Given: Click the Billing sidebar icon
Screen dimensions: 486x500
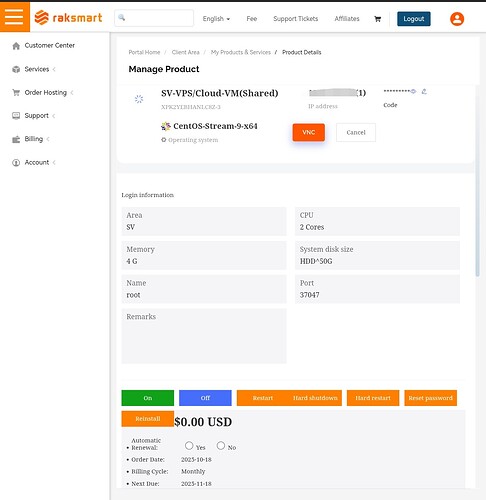Looking at the screenshot, I should [x=16, y=139].
